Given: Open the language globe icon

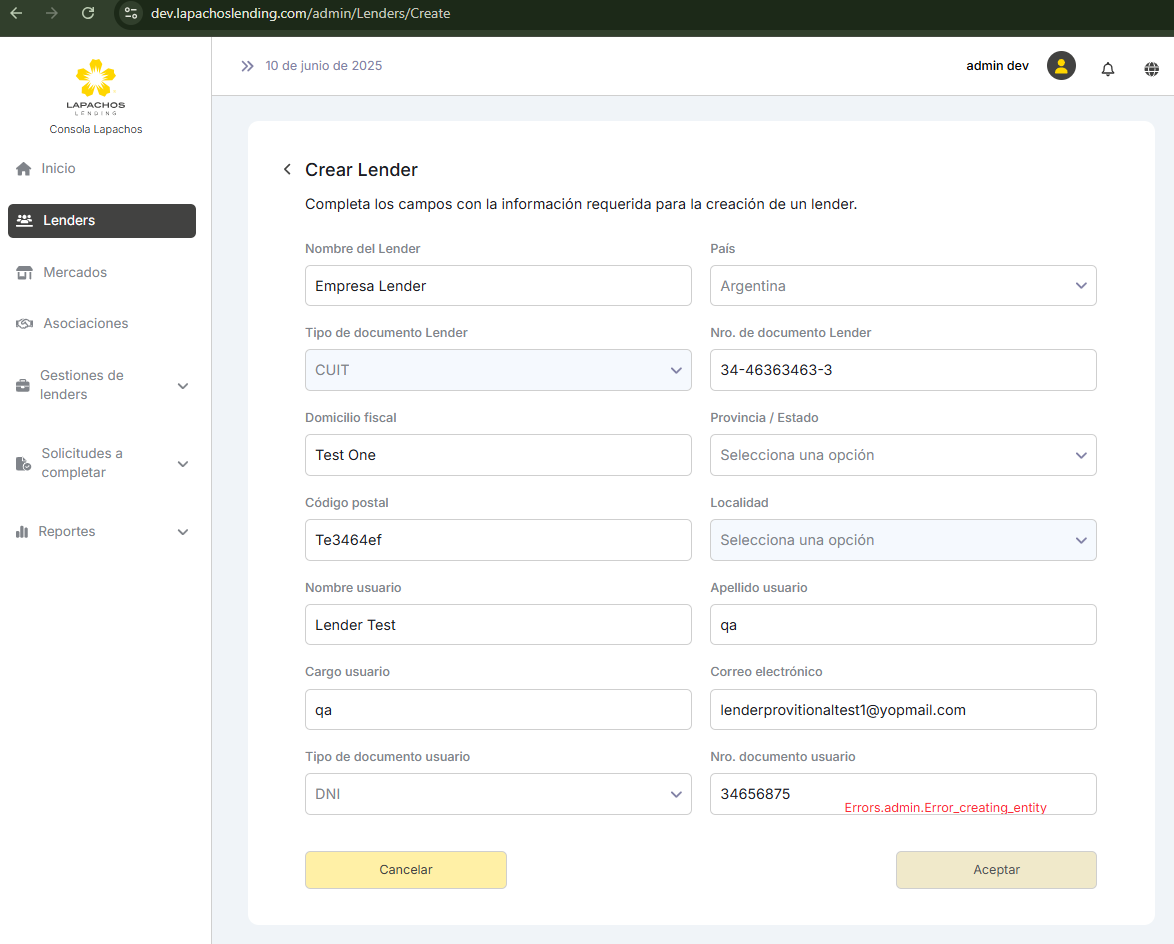Looking at the screenshot, I should tap(1152, 69).
